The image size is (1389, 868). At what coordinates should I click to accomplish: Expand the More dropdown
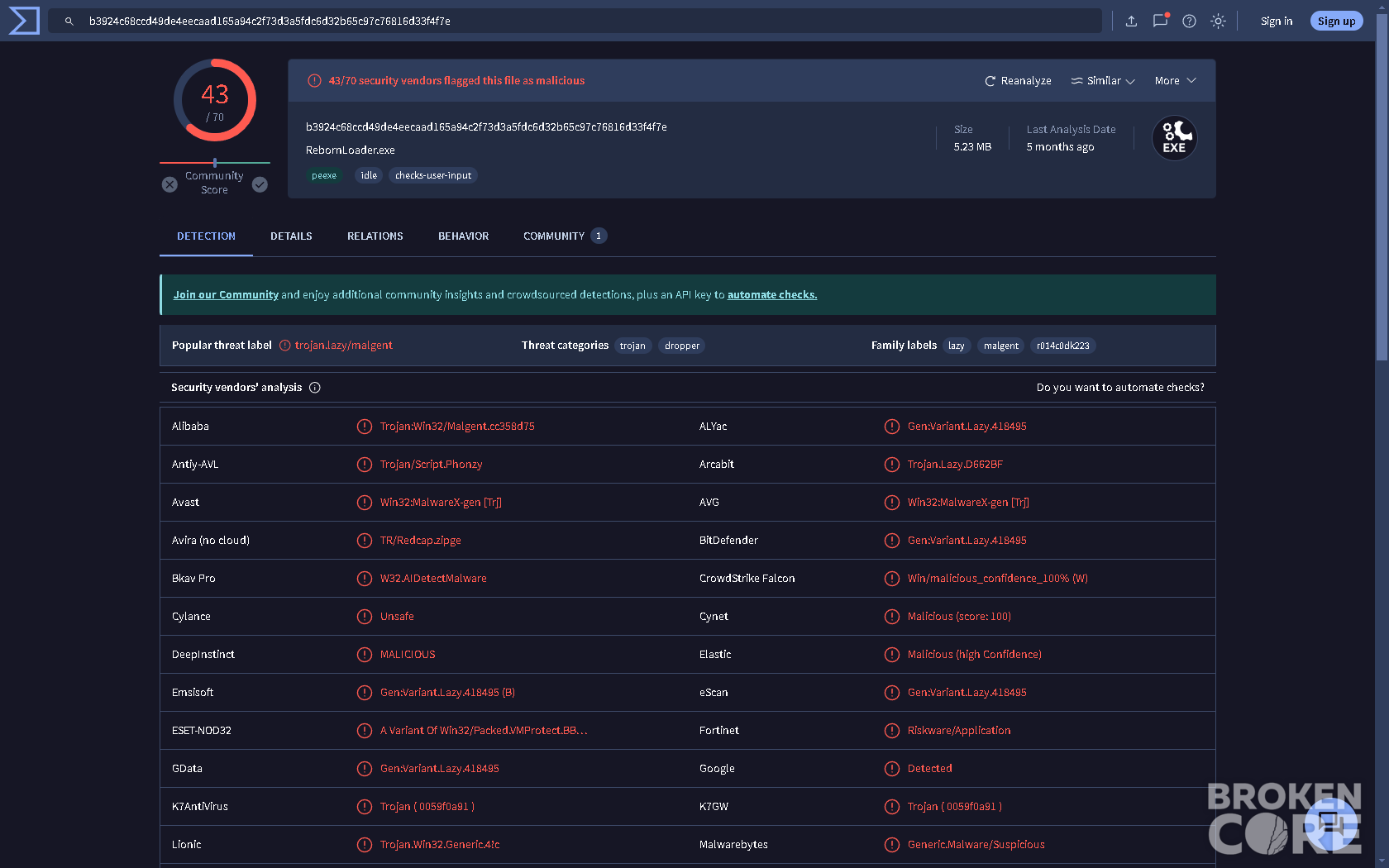[x=1175, y=81]
